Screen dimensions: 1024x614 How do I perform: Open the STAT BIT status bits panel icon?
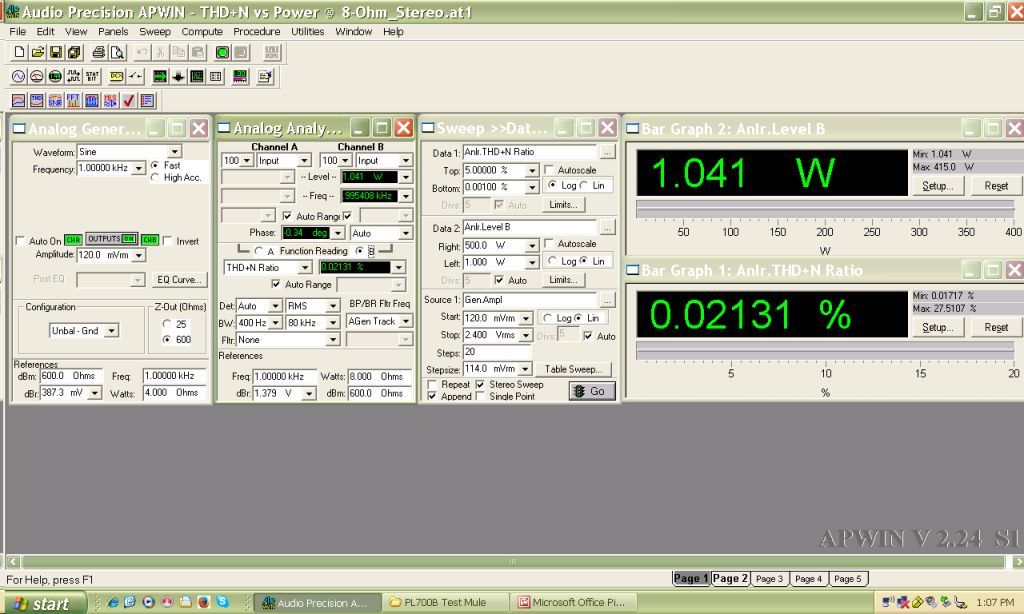92,76
